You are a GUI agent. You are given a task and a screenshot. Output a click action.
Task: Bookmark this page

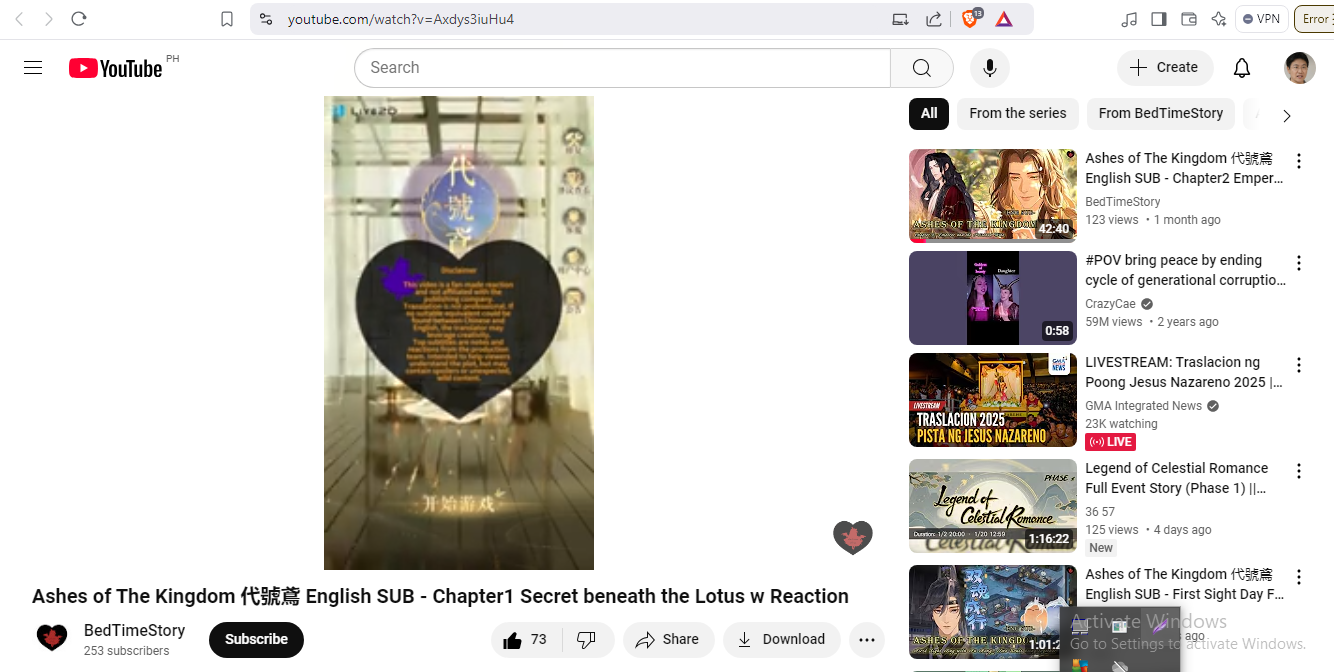227,19
